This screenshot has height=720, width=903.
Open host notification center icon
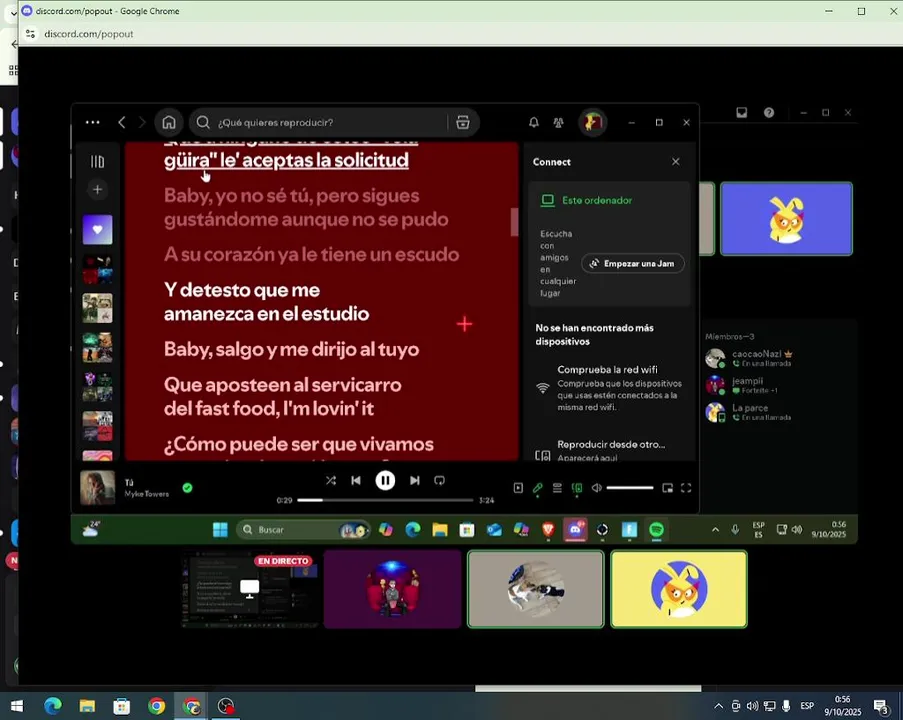(881, 706)
